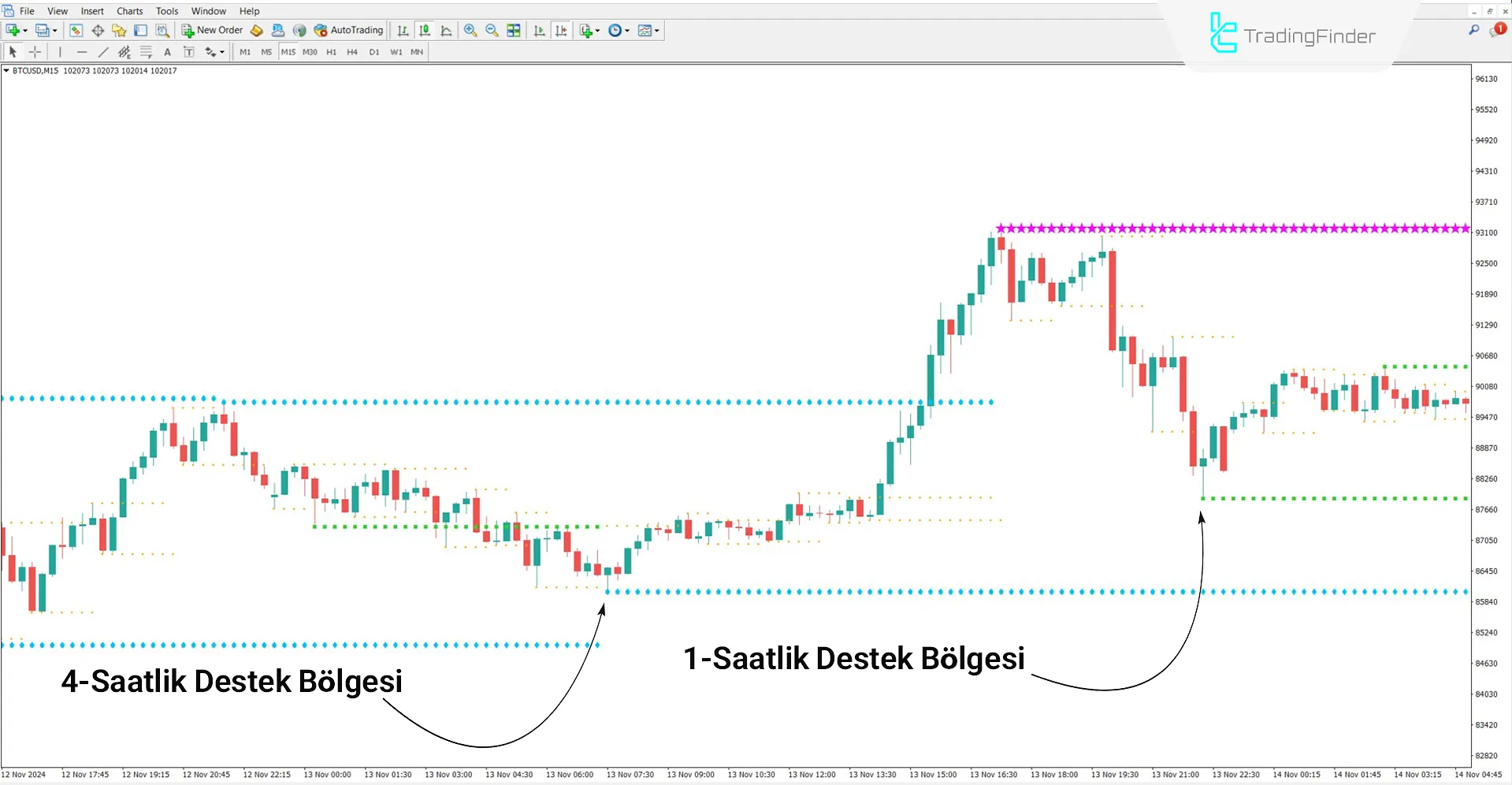
Task: Expand the new chart dropdown arrow
Action: (x=25, y=31)
